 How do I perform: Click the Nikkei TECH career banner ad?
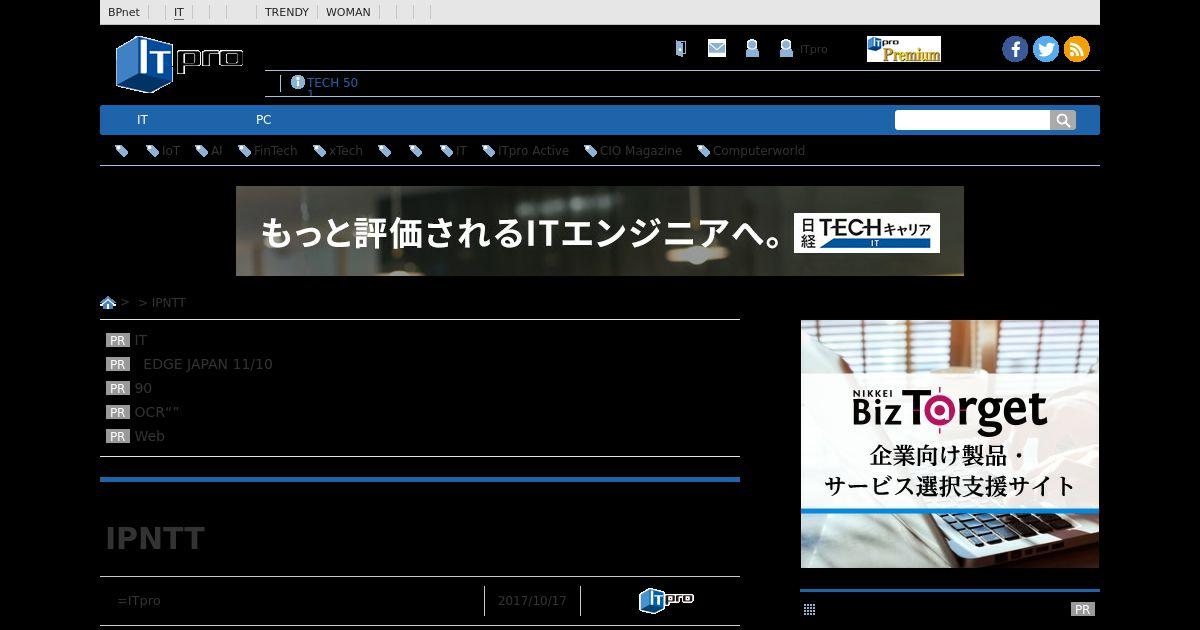click(600, 231)
